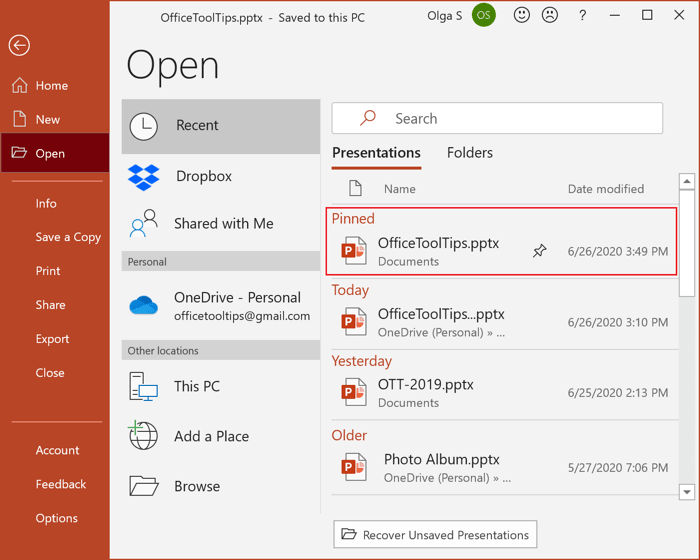Select the Recent location
Viewport: 700px width, 560px height.
click(x=221, y=126)
